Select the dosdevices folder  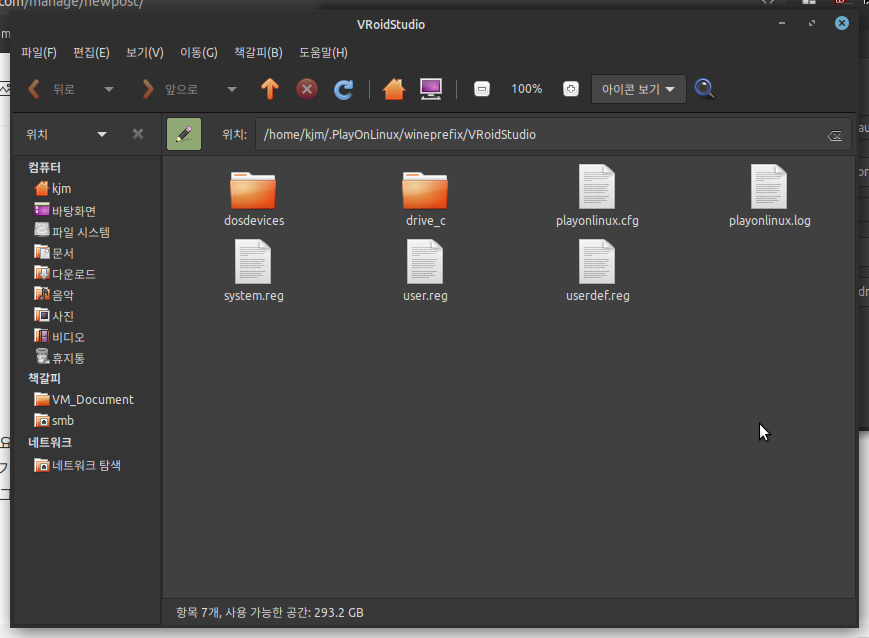[x=253, y=198]
